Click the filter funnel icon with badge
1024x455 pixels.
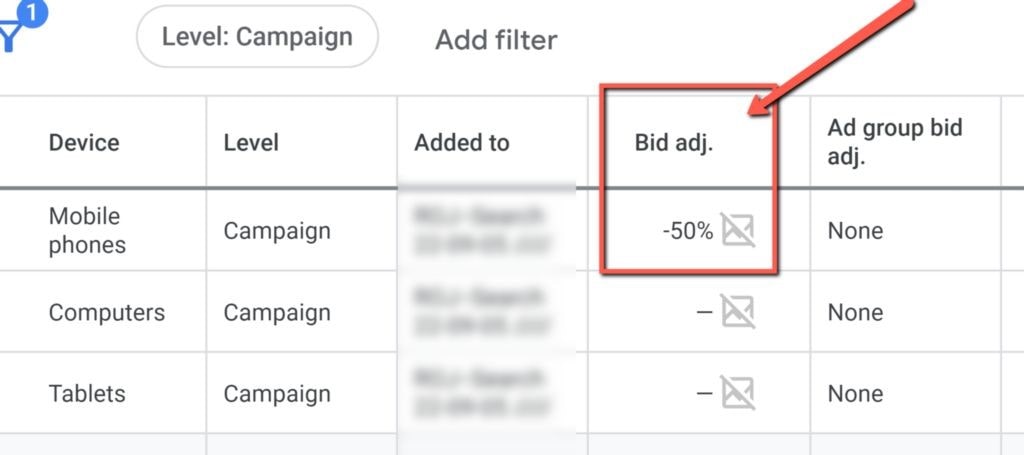(x=18, y=26)
